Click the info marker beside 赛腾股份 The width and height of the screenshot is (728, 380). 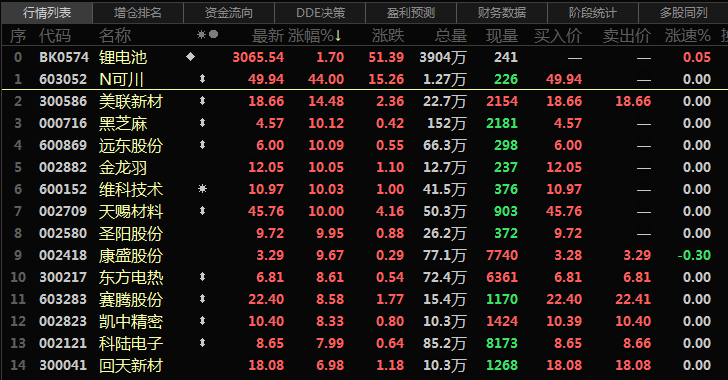pos(202,299)
